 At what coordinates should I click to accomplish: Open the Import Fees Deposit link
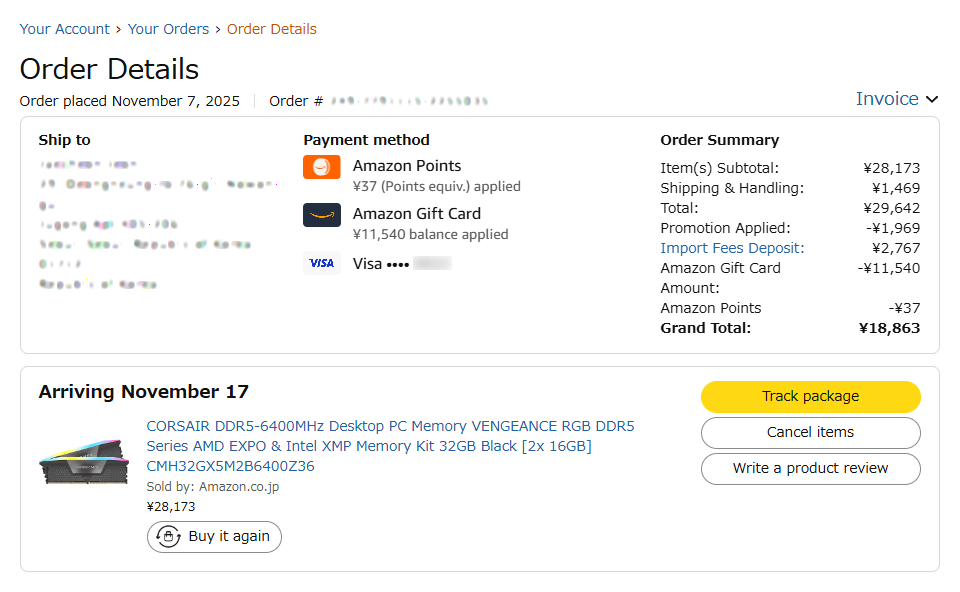pyautogui.click(x=732, y=248)
